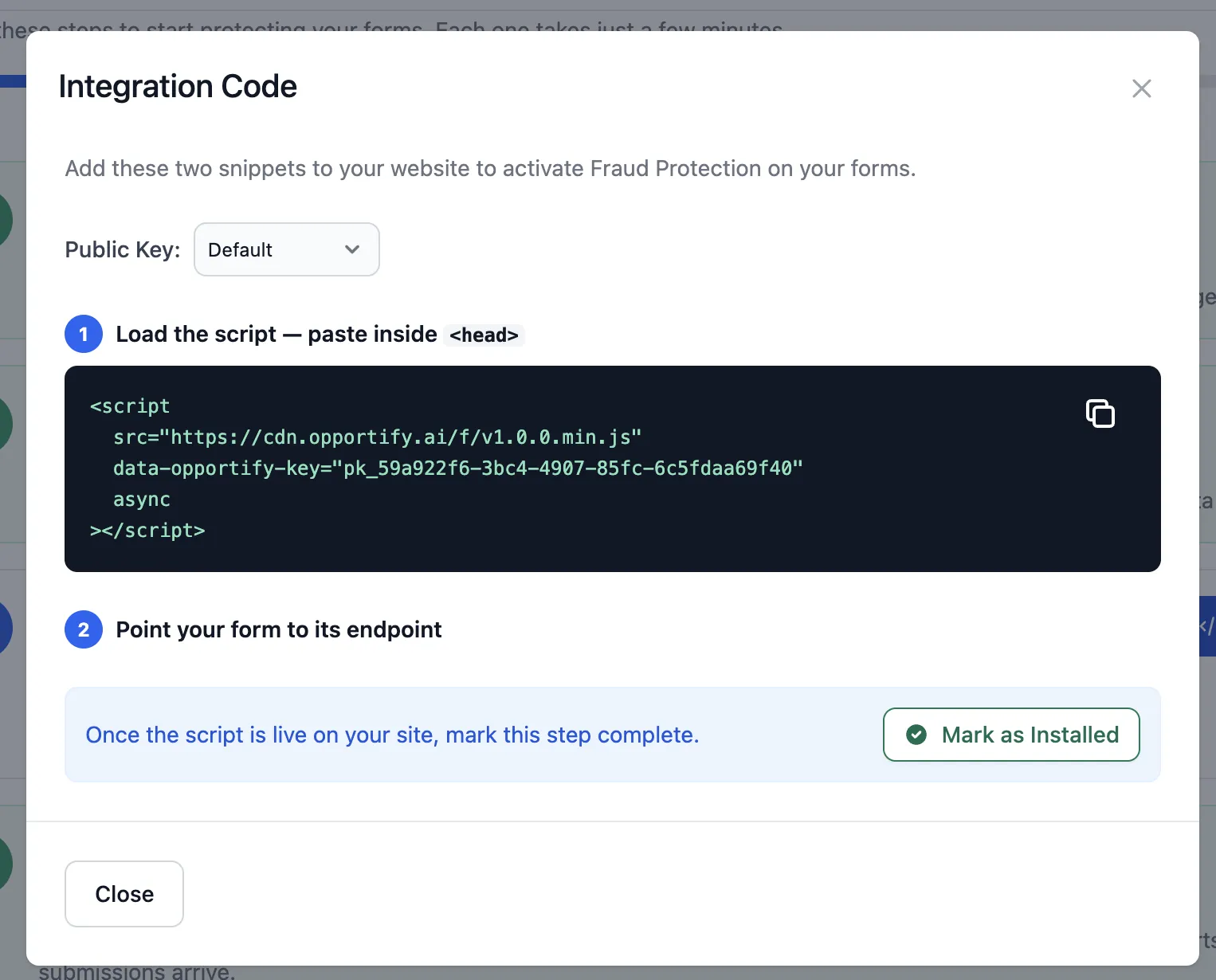This screenshot has height=980, width=1216.
Task: Click the step 2 numbered badge
Action: point(83,629)
